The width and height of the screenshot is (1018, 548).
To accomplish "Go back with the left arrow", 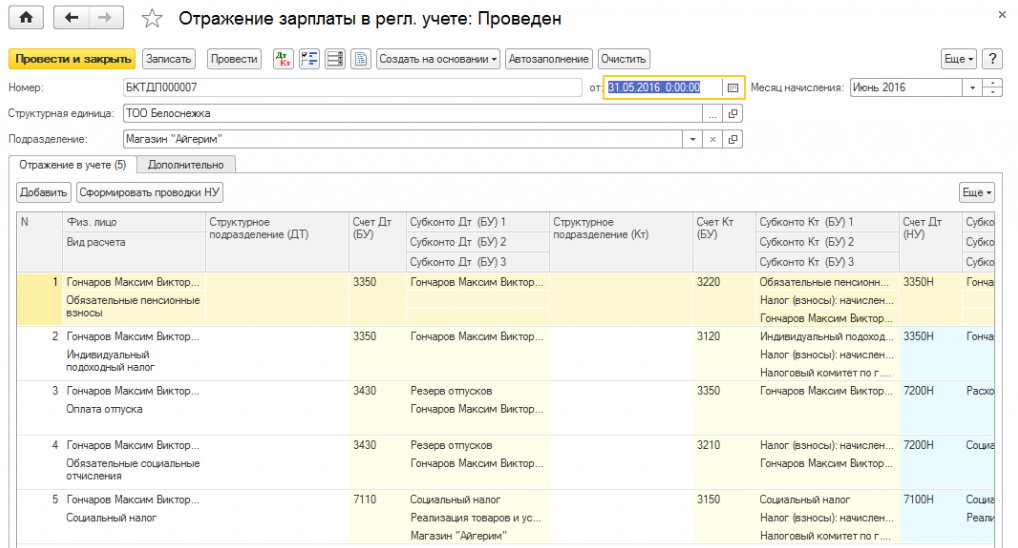I will click(71, 18).
